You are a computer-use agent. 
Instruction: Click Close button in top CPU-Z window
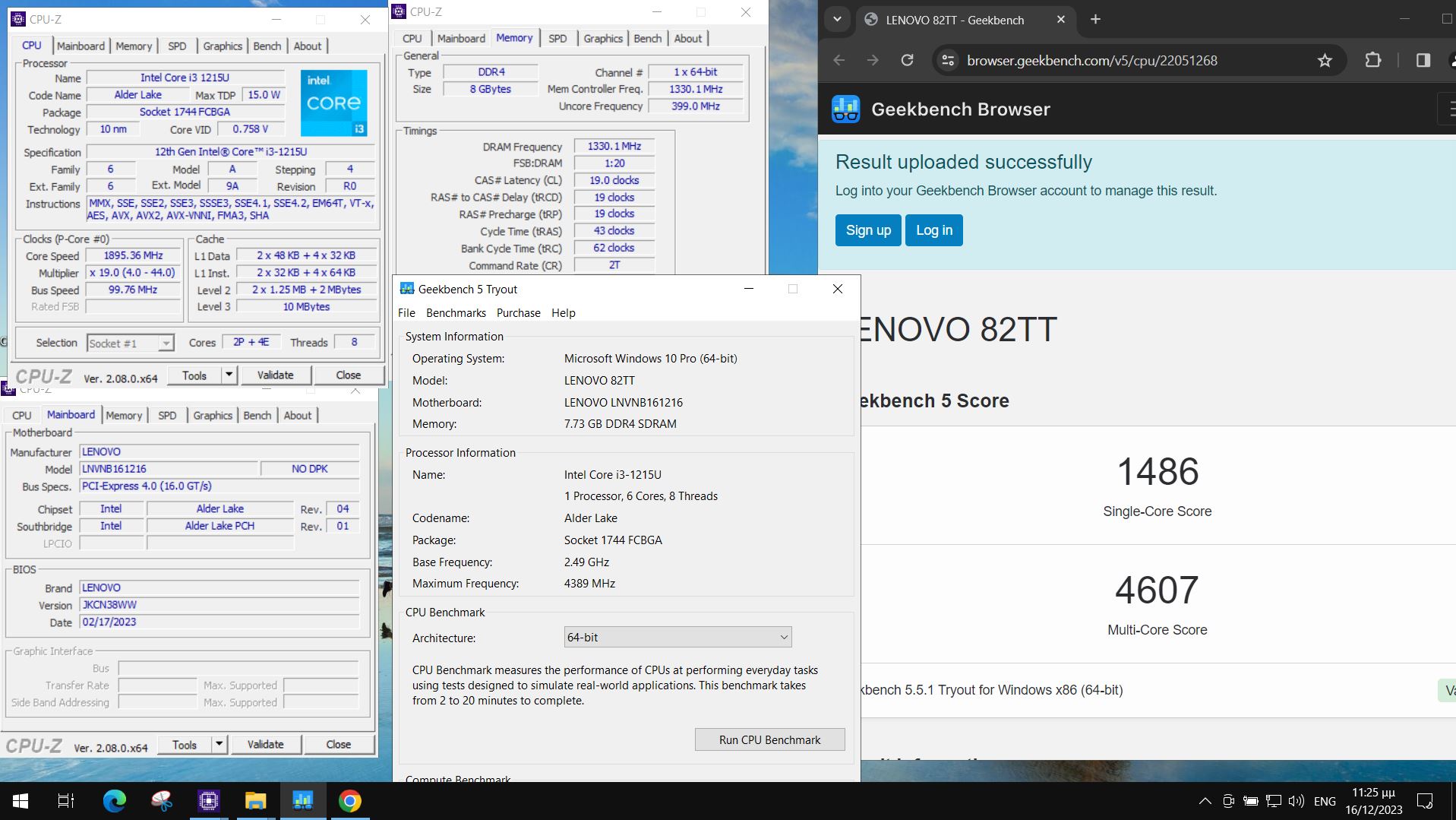pyautogui.click(x=348, y=375)
